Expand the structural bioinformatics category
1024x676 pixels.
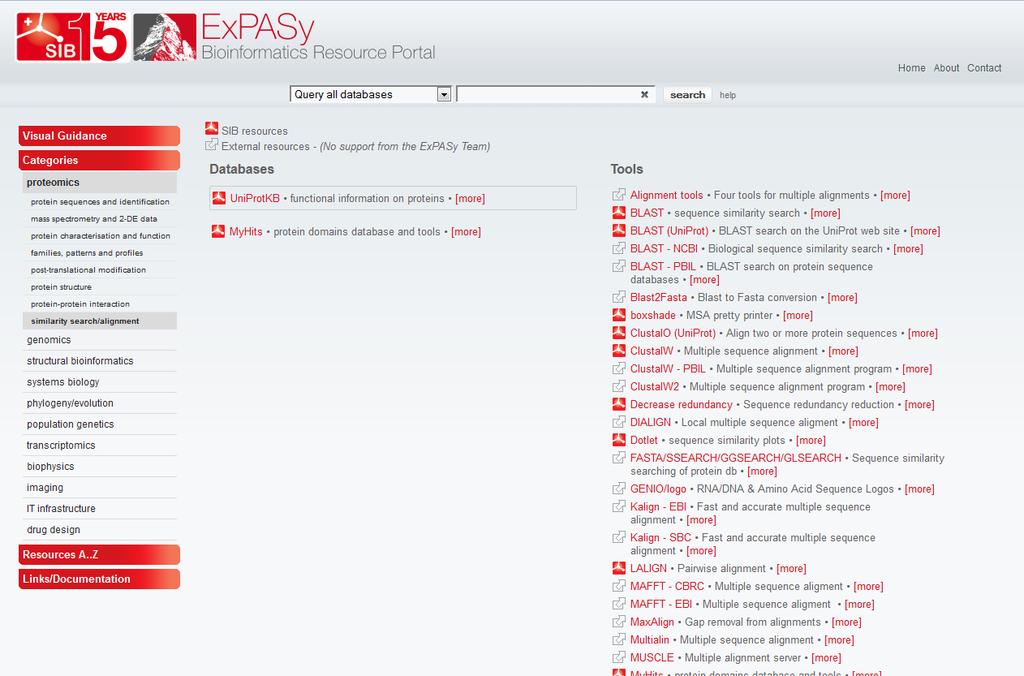100,361
